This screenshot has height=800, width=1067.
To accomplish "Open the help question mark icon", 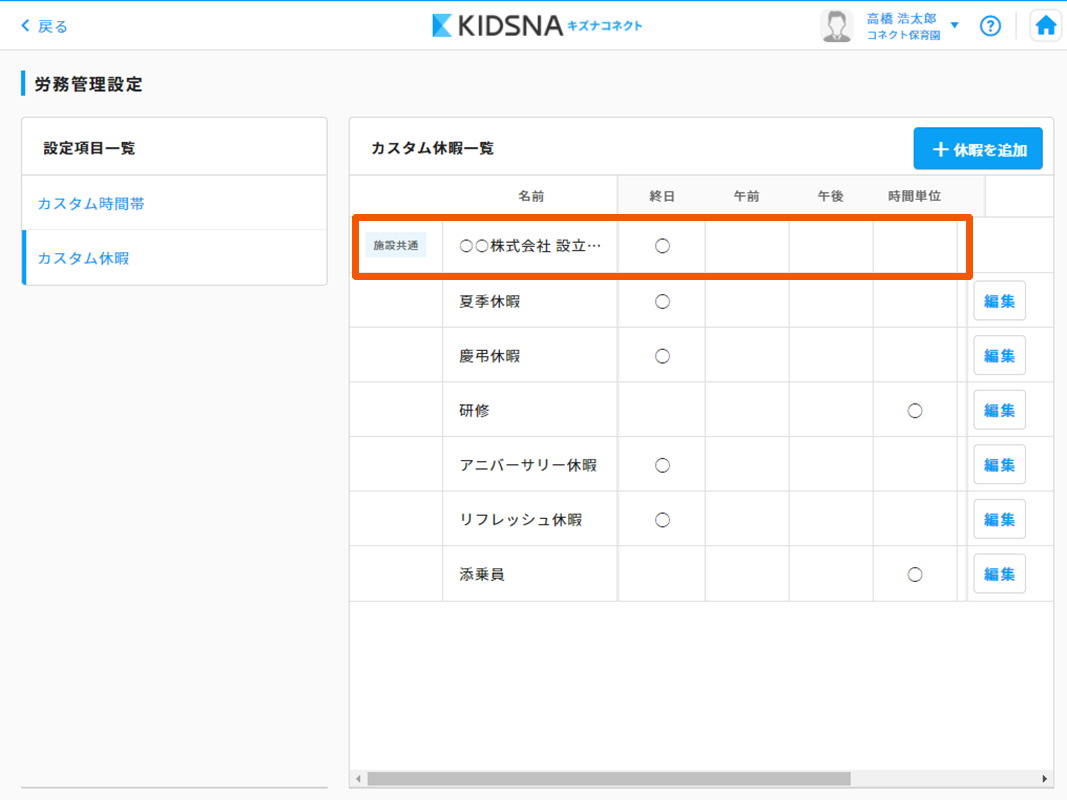I will (990, 26).
